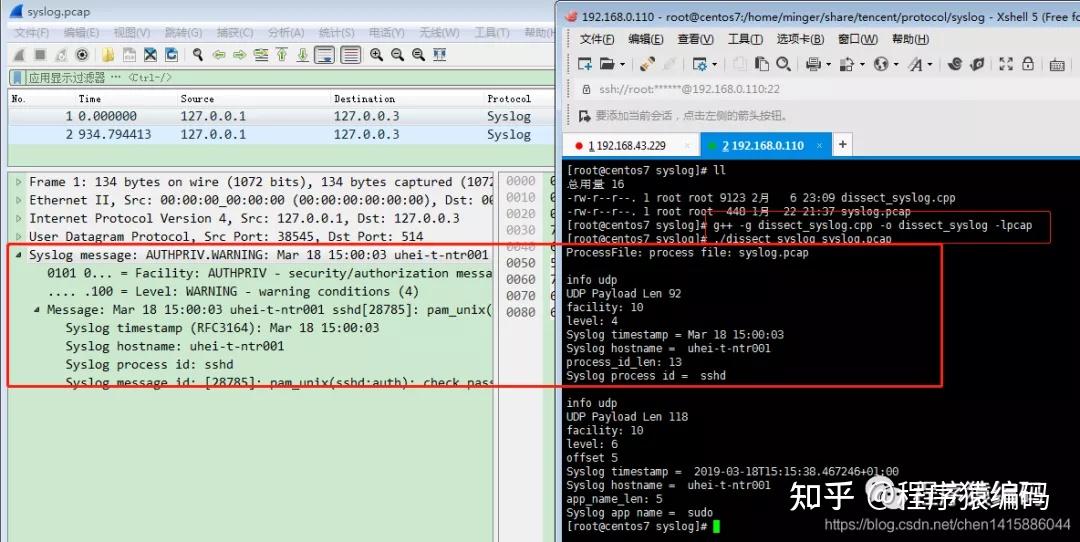The height and width of the screenshot is (542, 1080).
Task: Expand the Ethernet II tree node
Action: 19,200
